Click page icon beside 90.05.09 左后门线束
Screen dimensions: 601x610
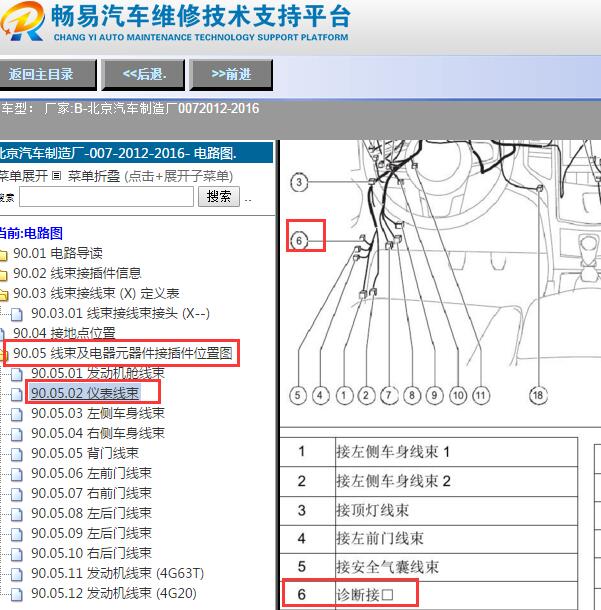pos(16,534)
